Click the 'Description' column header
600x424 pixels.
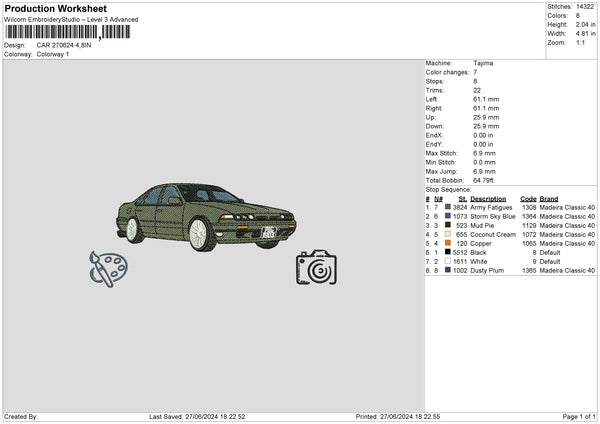click(x=488, y=199)
